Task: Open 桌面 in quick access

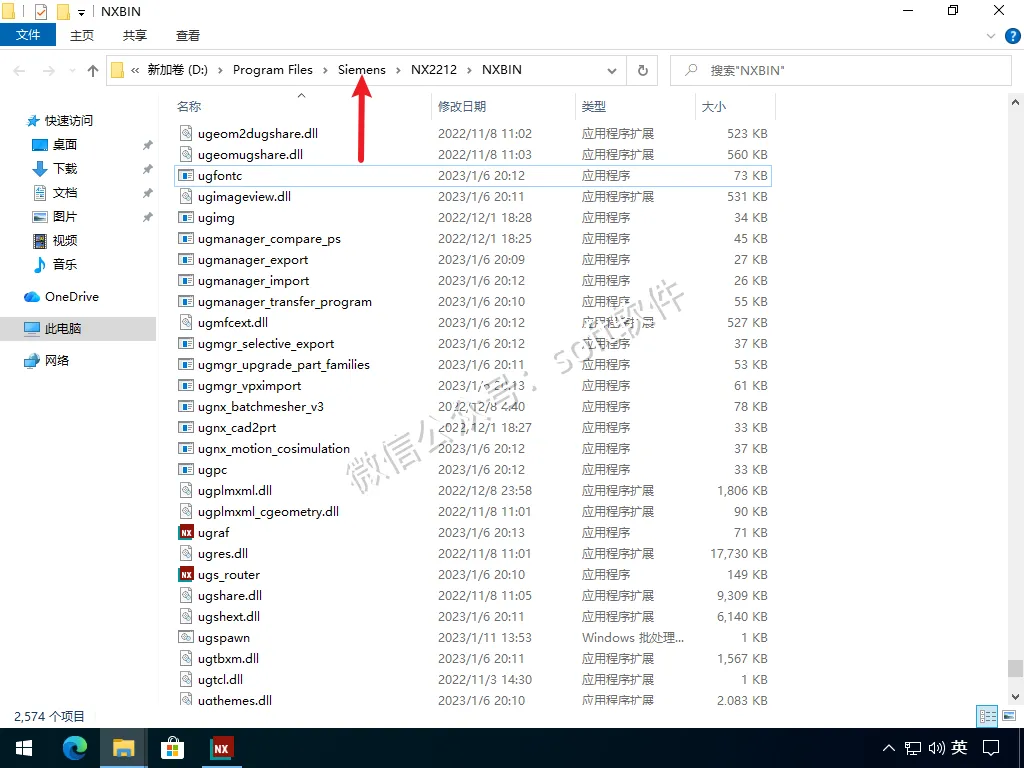Action: pos(65,144)
